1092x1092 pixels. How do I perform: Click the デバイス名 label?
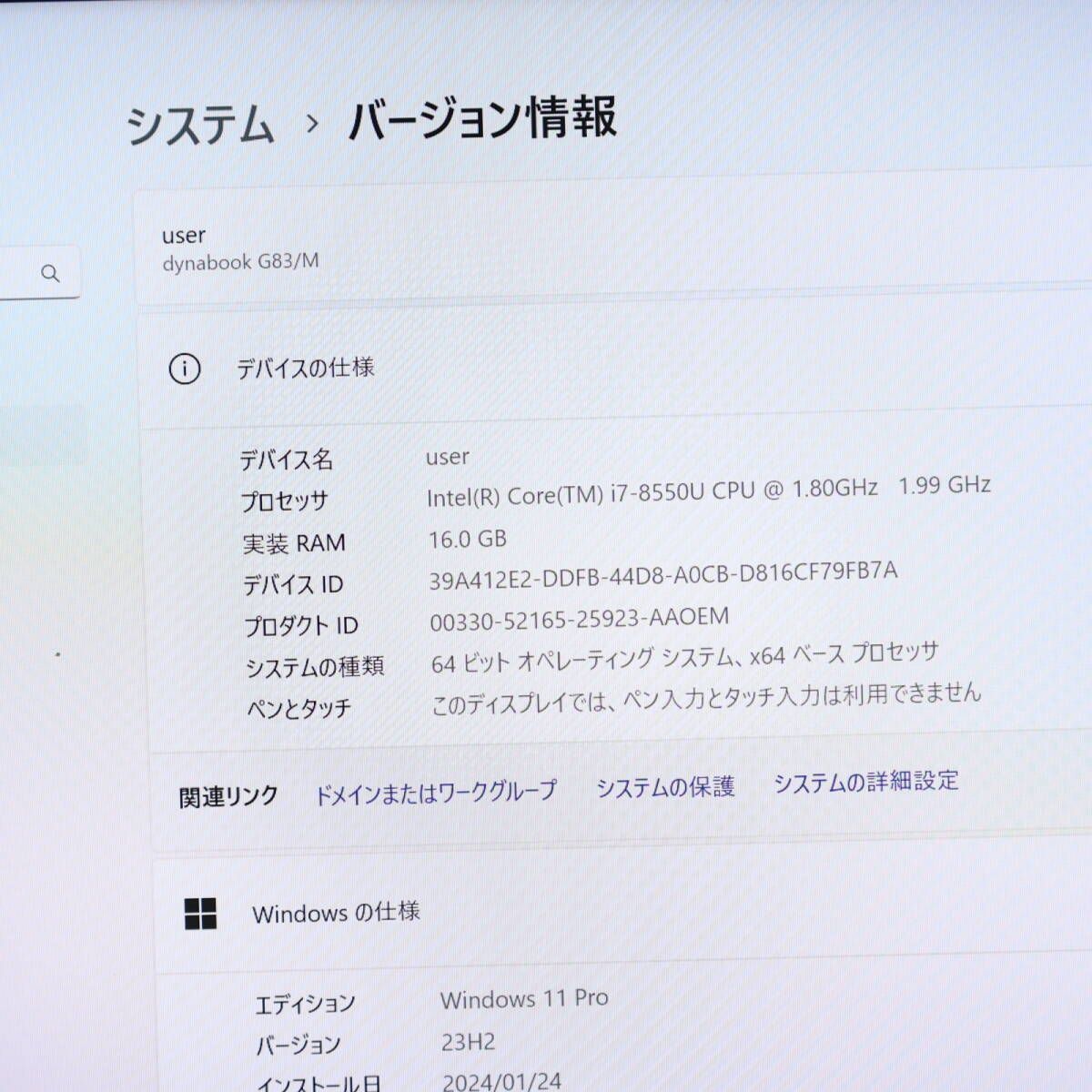click(x=286, y=460)
